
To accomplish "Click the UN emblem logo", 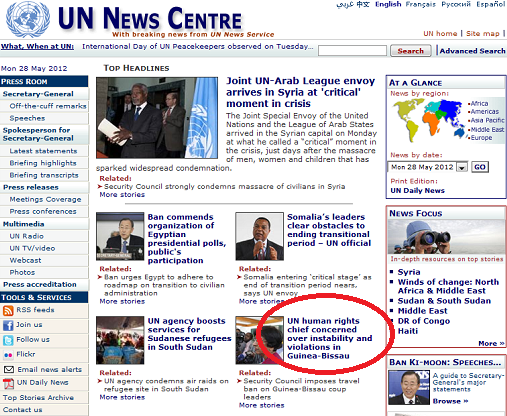I will 28,19.
